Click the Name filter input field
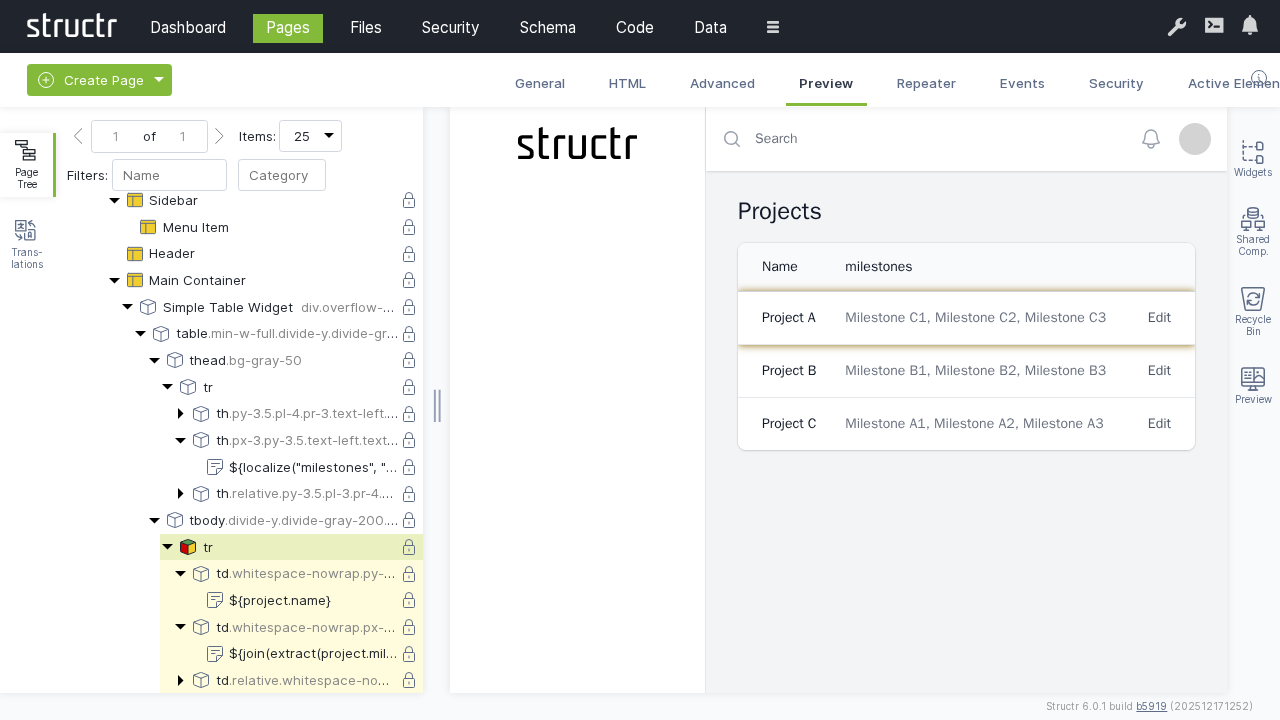The image size is (1280, 720). [169, 175]
